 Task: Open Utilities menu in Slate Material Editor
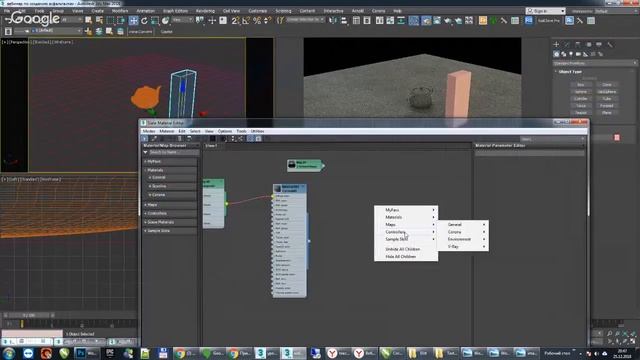pyautogui.click(x=258, y=131)
